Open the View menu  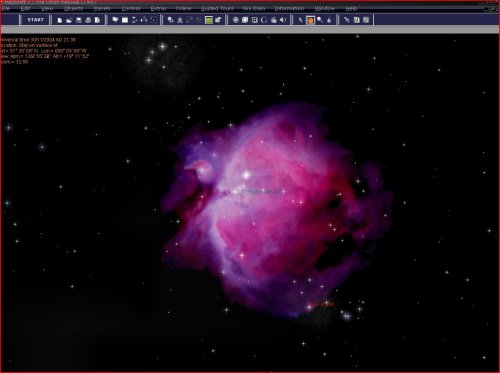47,8
